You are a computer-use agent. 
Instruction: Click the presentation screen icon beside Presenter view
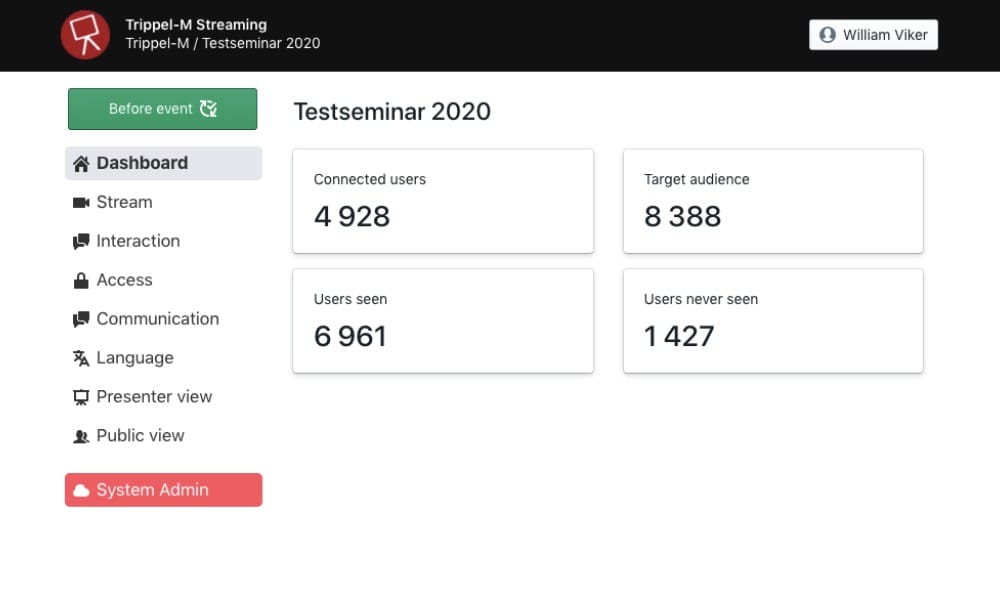pos(81,397)
